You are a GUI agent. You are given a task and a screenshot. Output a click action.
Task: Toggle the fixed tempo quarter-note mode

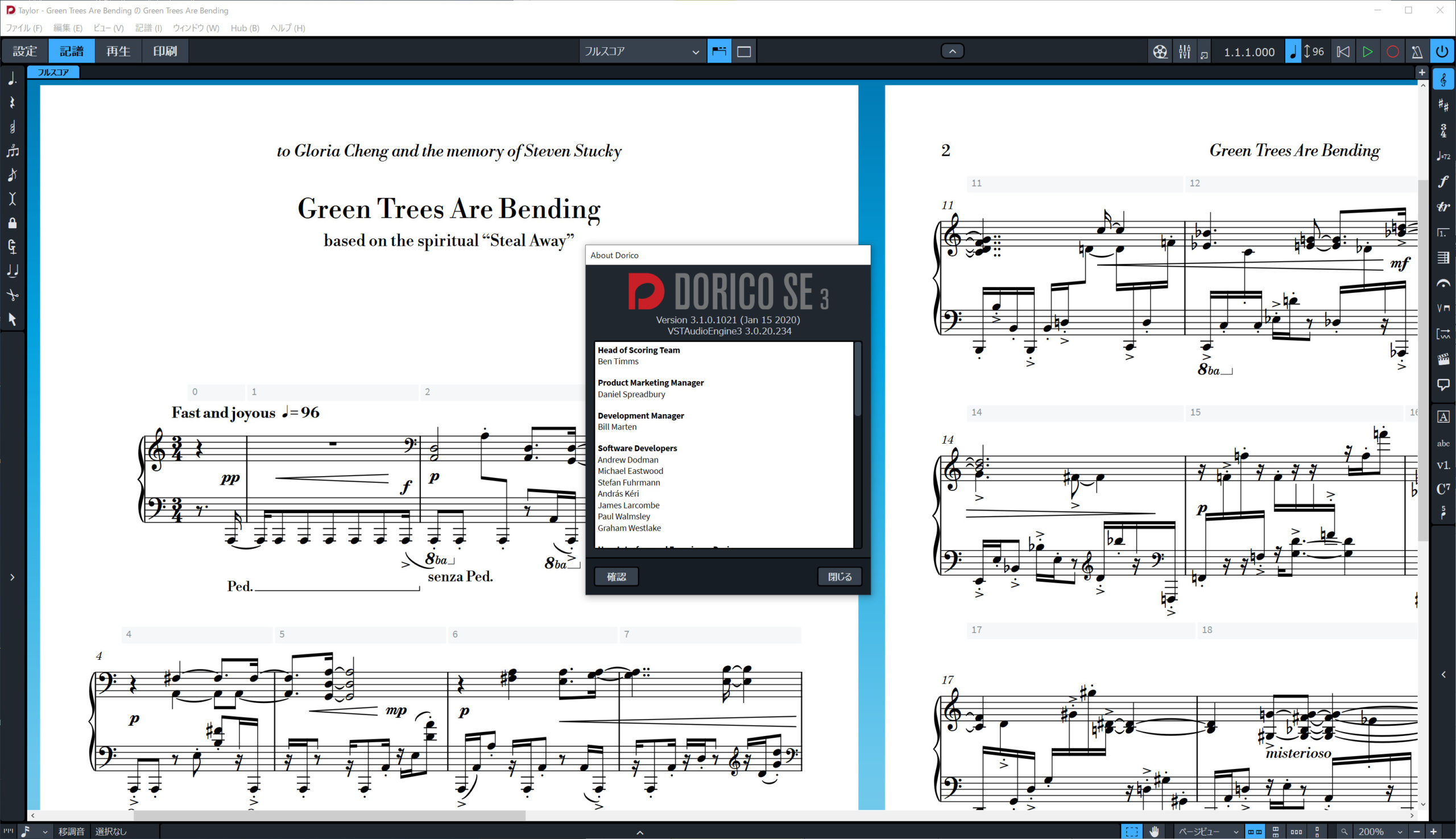pos(1293,51)
